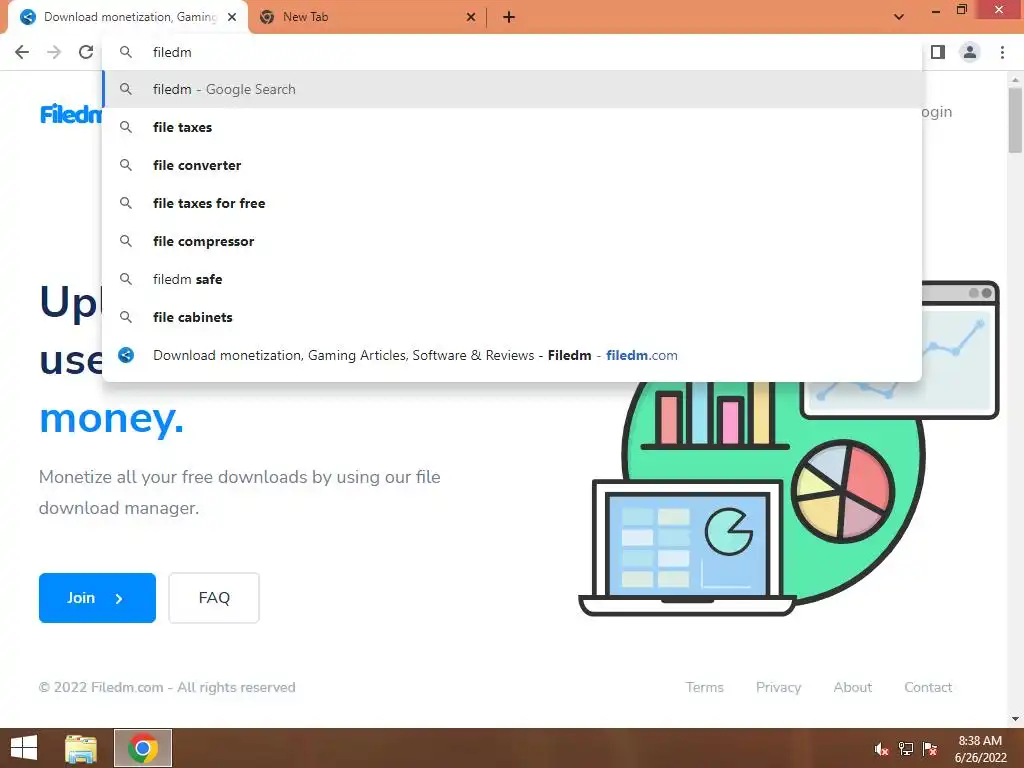The height and width of the screenshot is (768, 1024).
Task: Open the Chrome three-dot menu
Action: point(1002,52)
